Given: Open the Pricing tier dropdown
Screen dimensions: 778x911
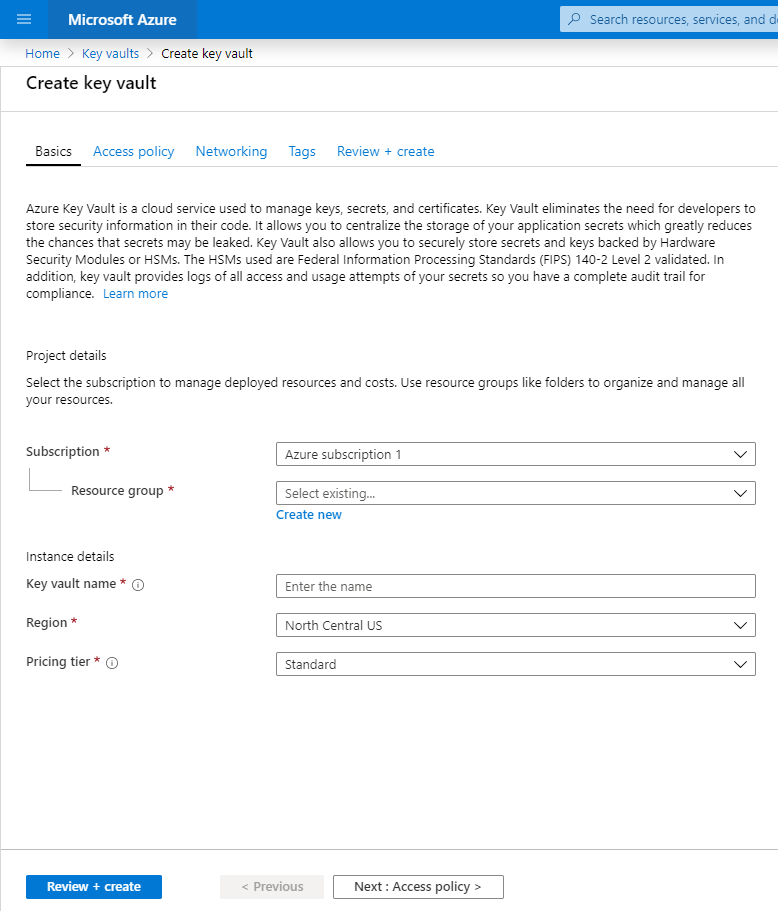Looking at the screenshot, I should point(515,664).
